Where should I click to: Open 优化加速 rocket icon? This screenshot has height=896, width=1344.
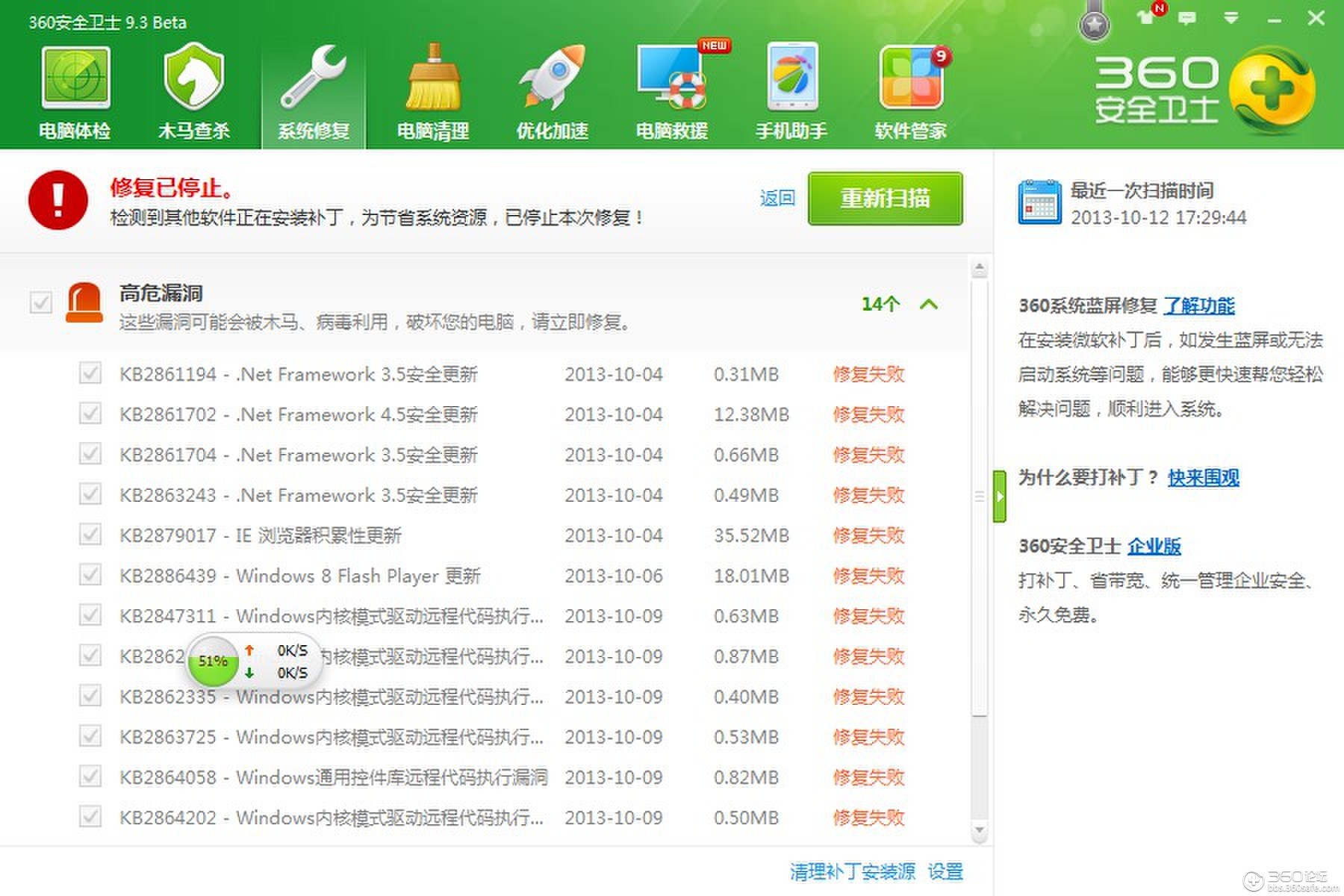point(553,78)
